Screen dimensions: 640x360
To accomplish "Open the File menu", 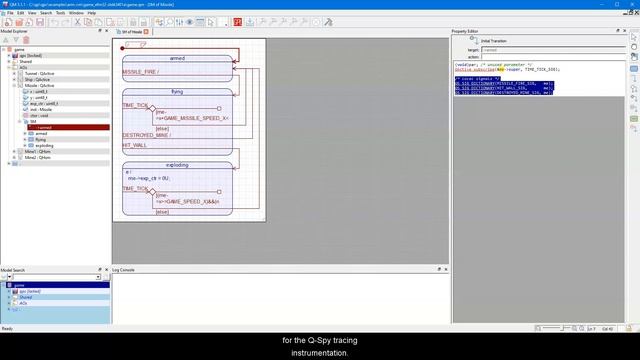I will pos(10,13).
